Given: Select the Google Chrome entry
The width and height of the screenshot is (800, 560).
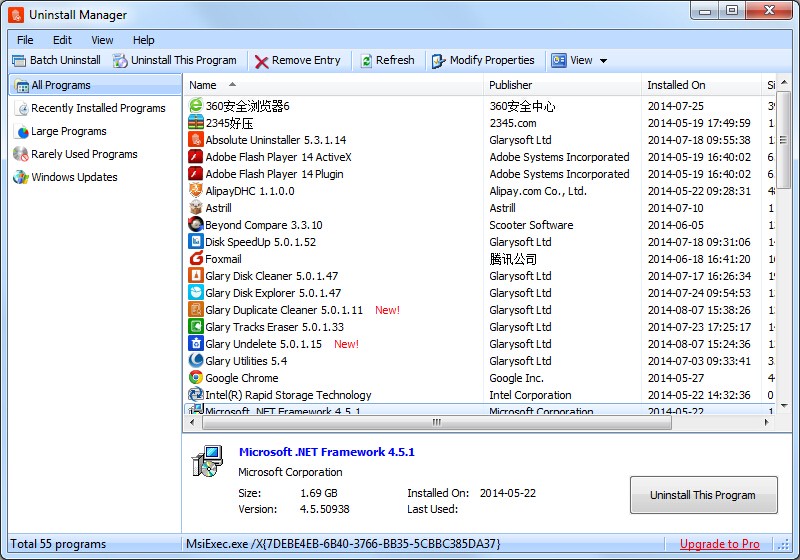Looking at the screenshot, I should click(241, 378).
